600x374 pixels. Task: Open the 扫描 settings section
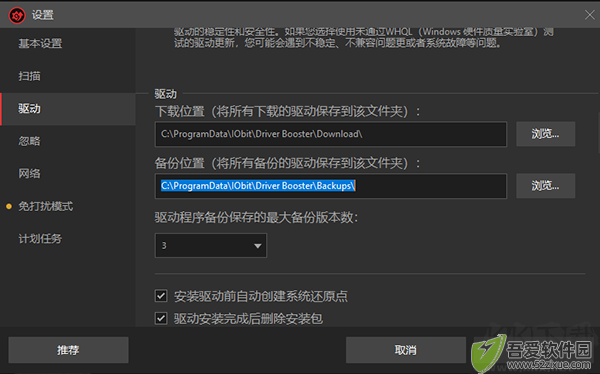(67, 76)
